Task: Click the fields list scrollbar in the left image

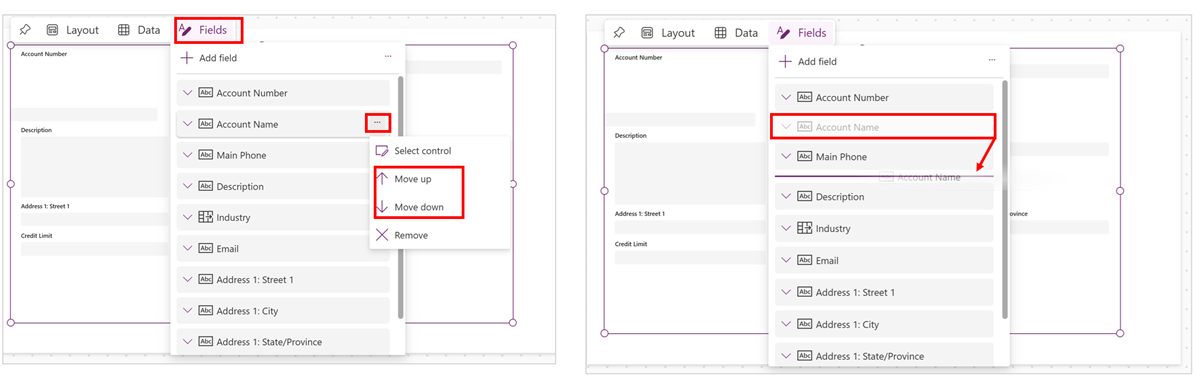Action: click(x=401, y=197)
